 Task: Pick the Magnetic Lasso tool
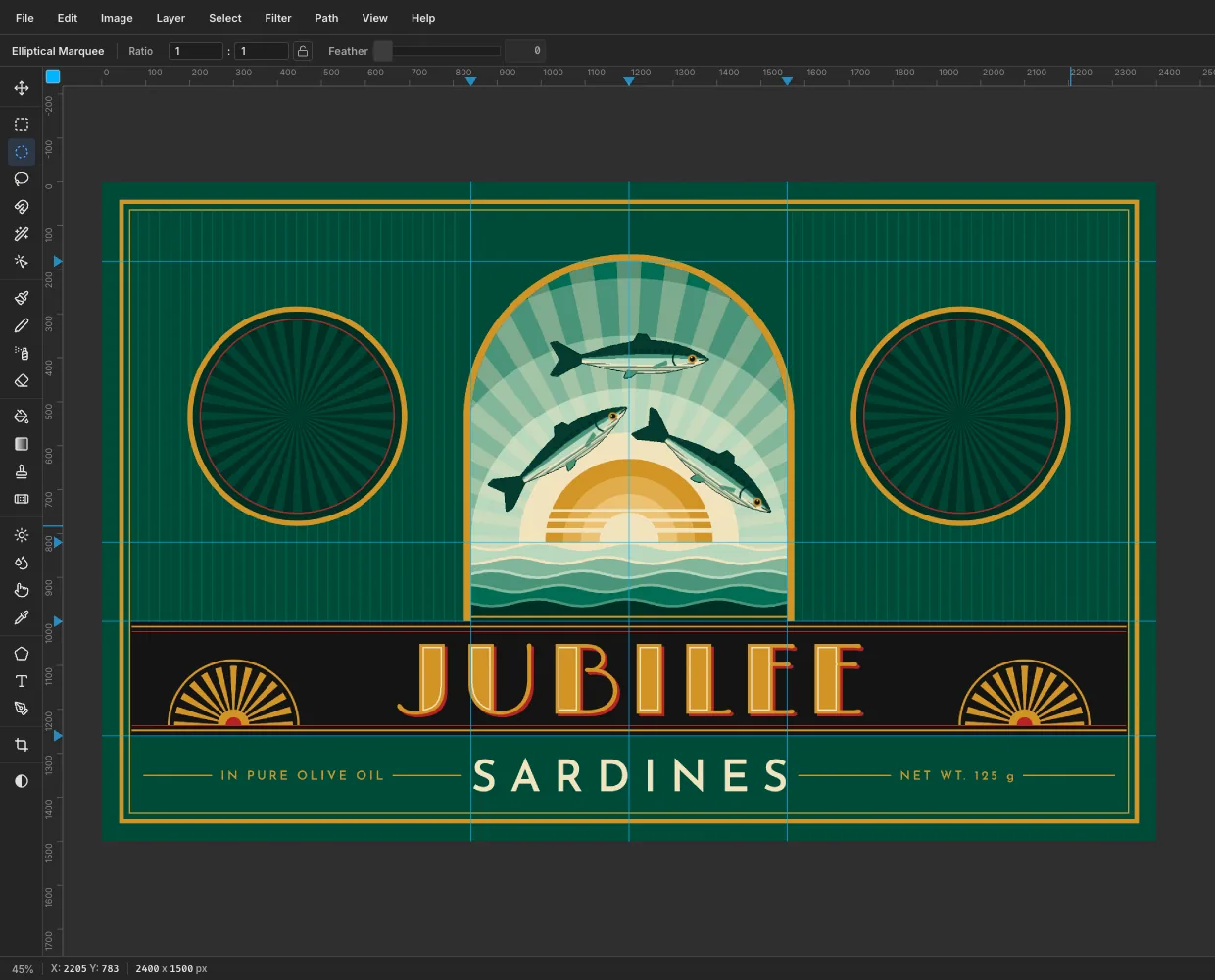point(22,207)
